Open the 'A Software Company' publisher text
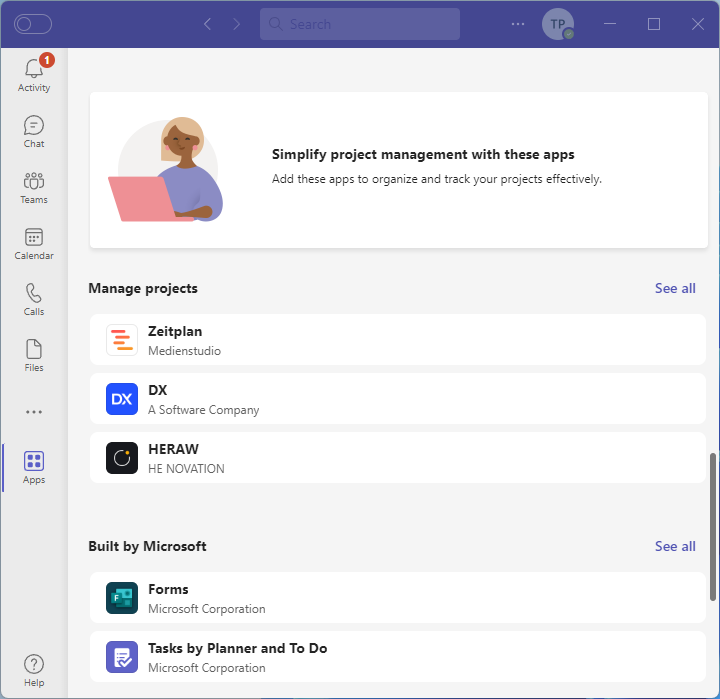This screenshot has height=699, width=720. pyautogui.click(x=203, y=410)
